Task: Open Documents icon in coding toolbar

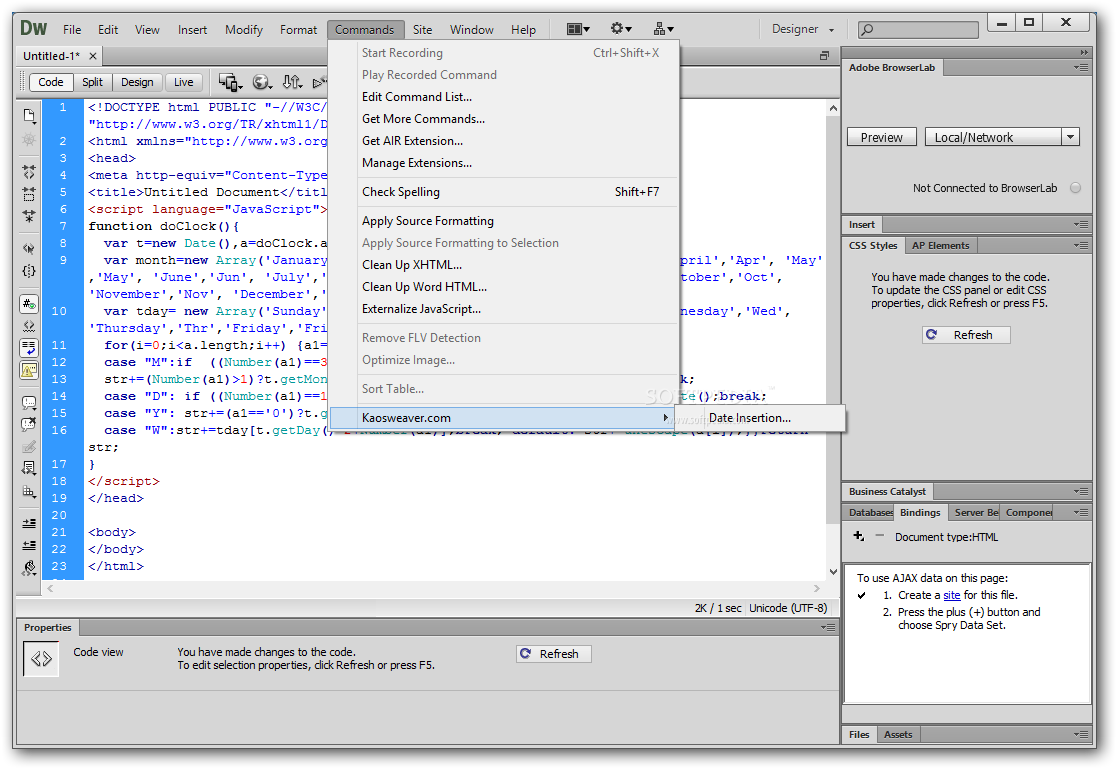Action: (29, 116)
